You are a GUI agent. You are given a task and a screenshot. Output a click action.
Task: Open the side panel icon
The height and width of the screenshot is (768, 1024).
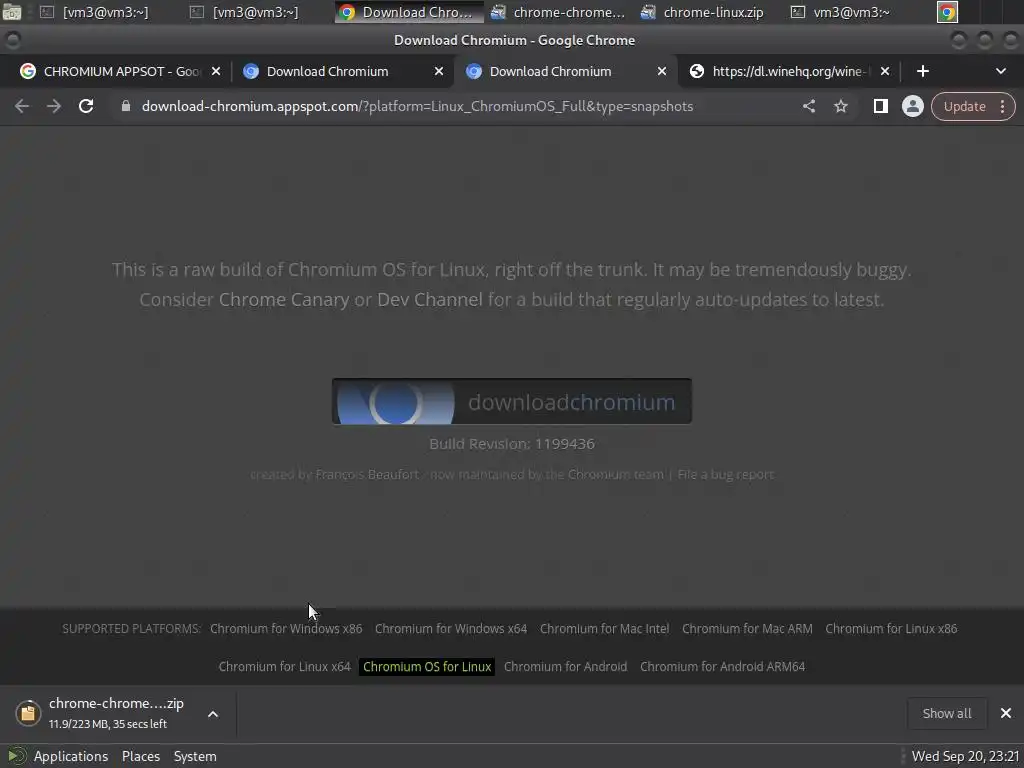click(x=880, y=106)
